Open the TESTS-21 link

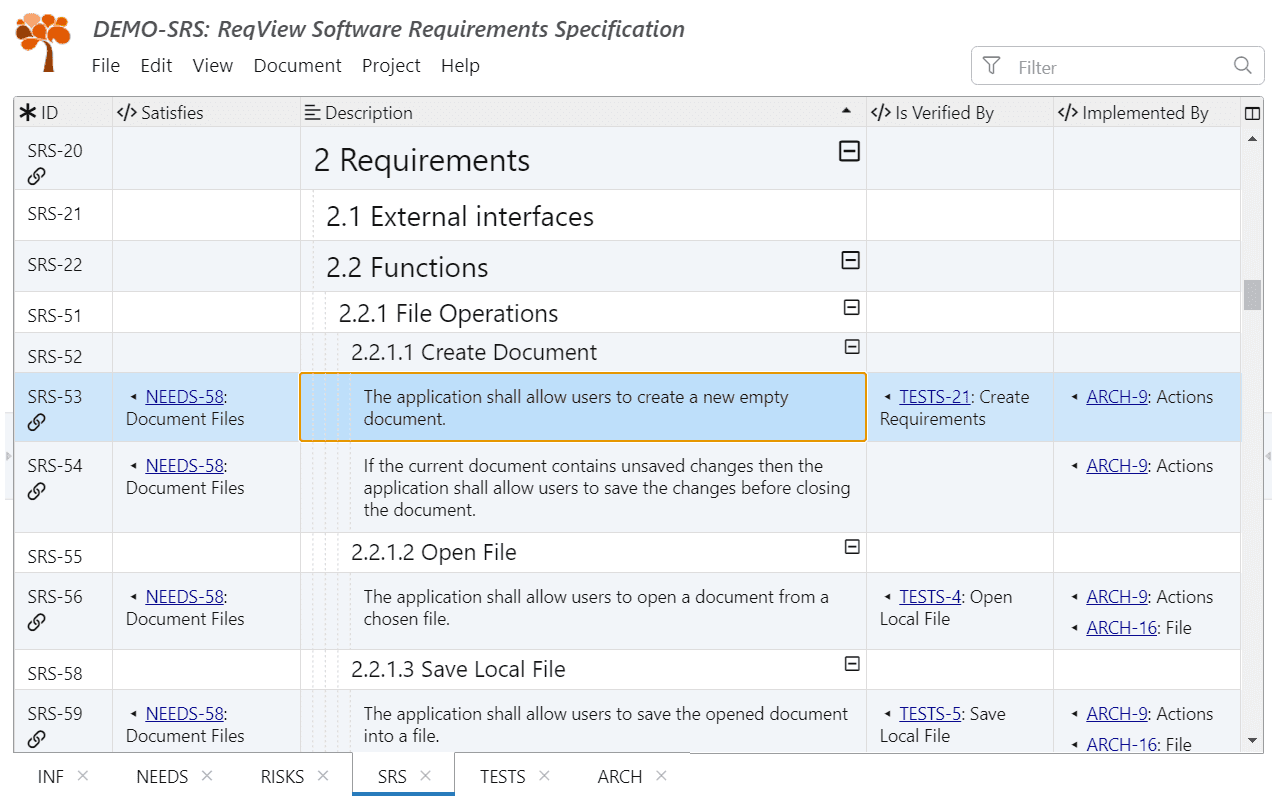point(934,397)
